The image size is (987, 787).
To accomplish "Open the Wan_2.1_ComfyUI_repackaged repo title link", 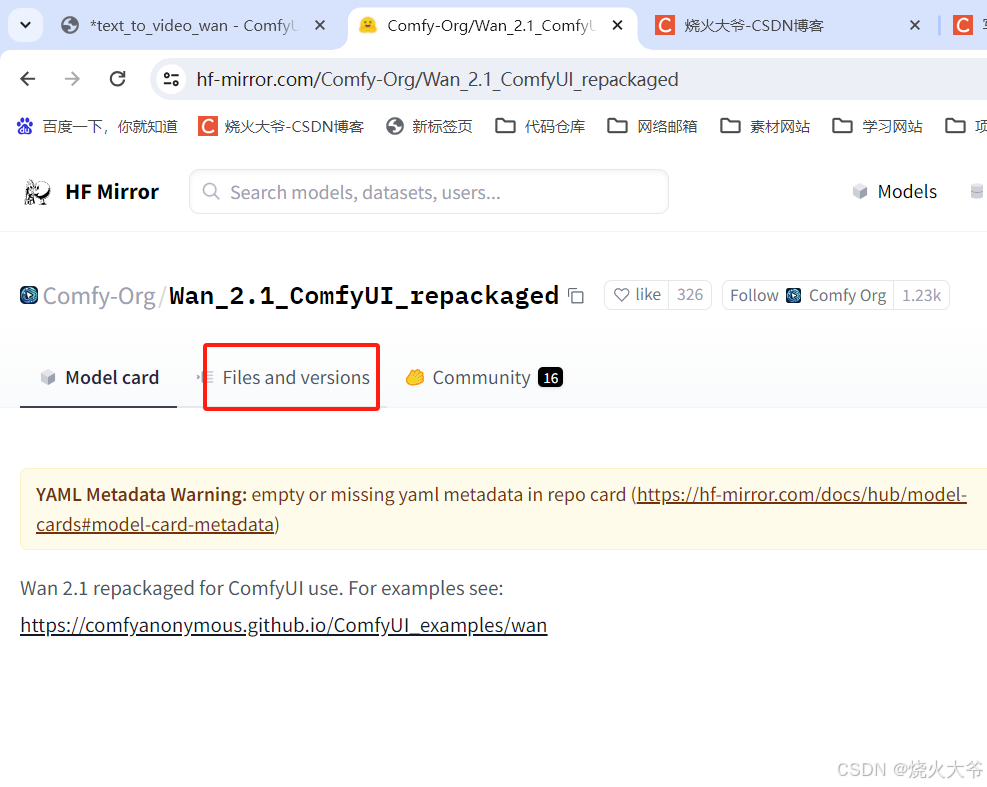I will click(x=364, y=296).
